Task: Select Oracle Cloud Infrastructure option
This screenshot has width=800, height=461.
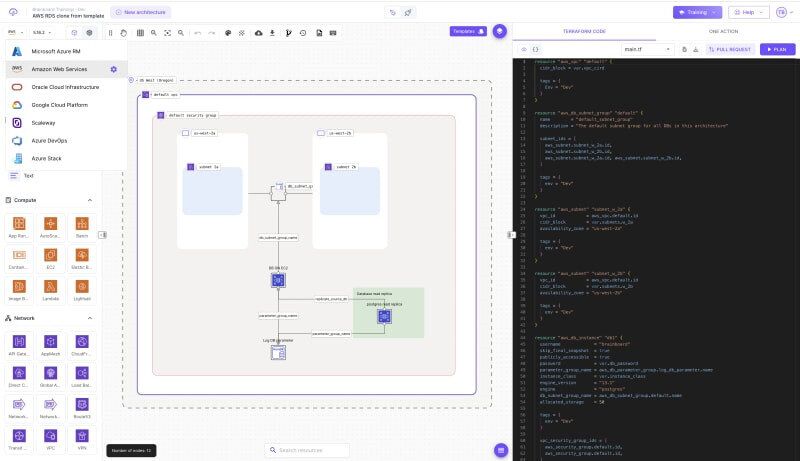Action: [66, 87]
